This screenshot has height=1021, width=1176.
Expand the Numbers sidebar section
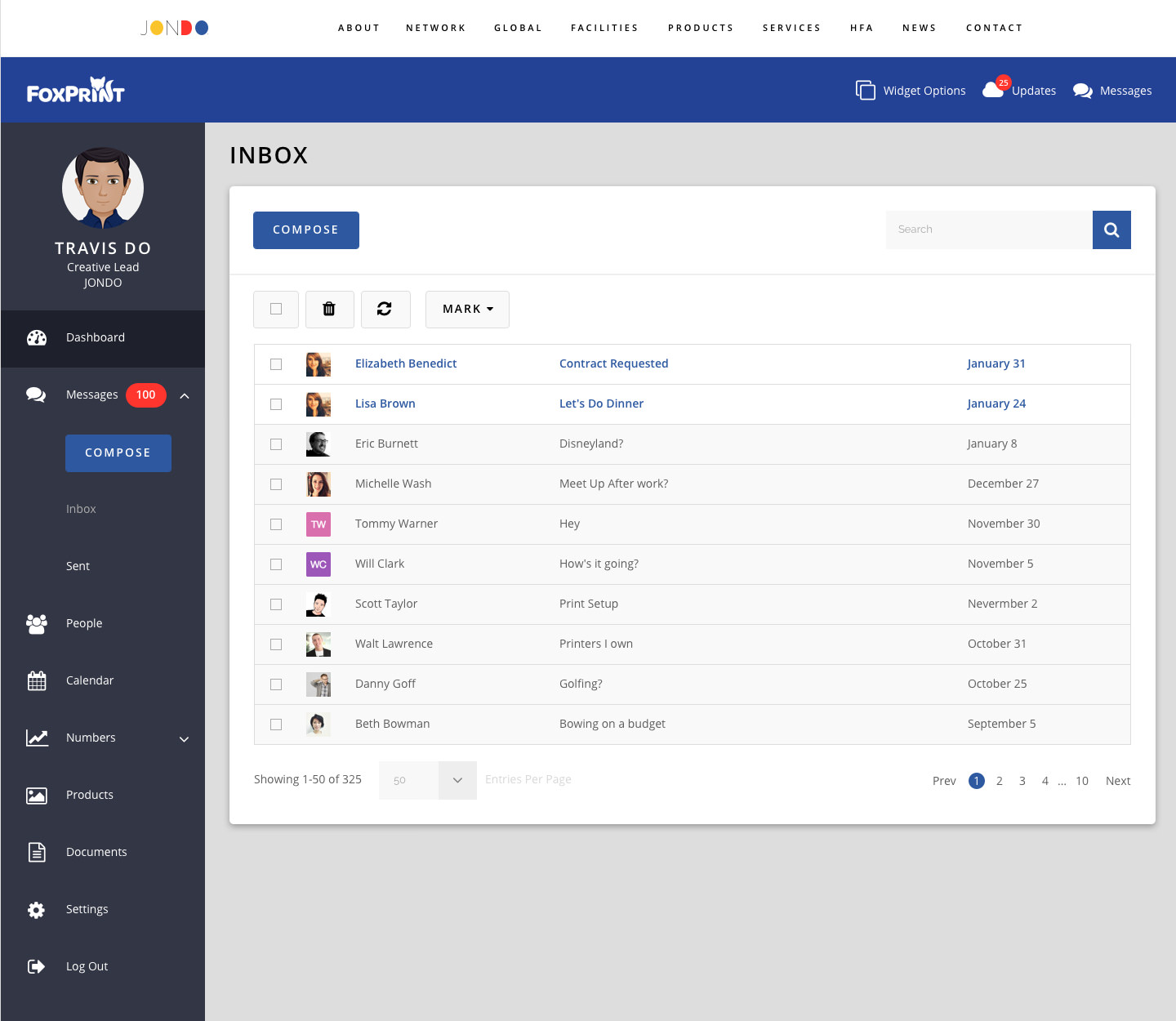pyautogui.click(x=185, y=739)
